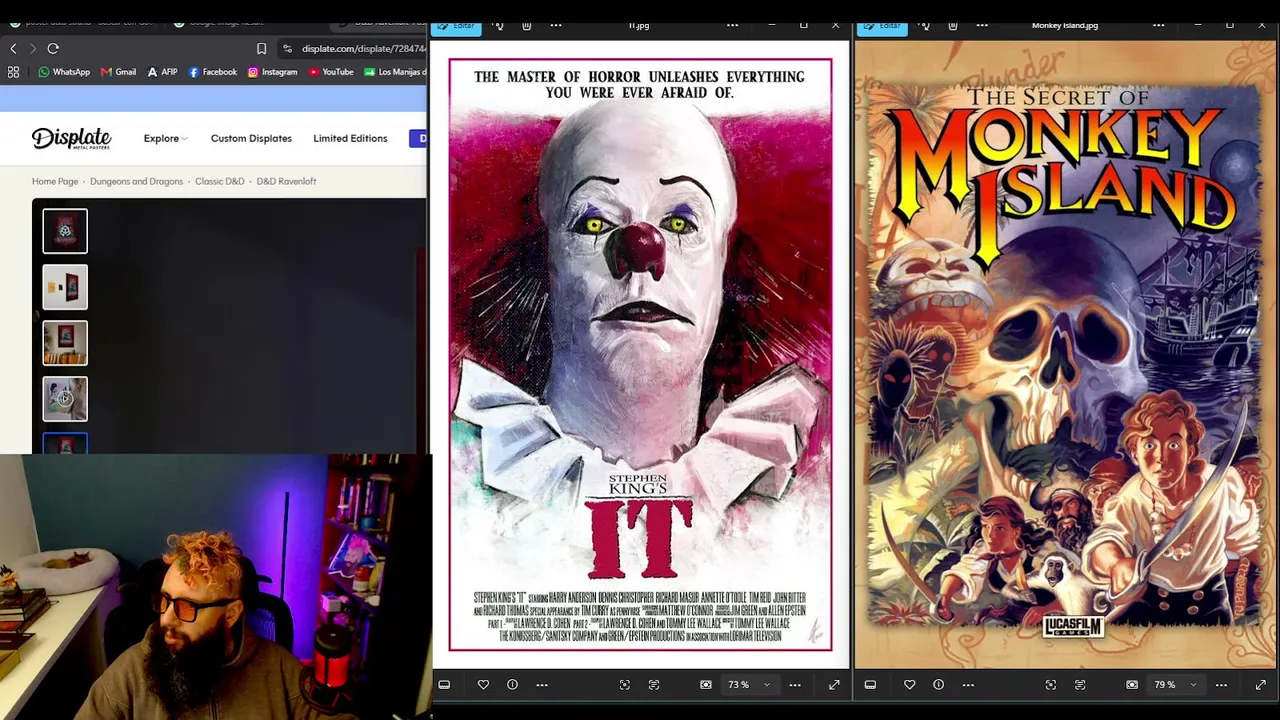The image size is (1280, 720).
Task: Select the third Displate product thumbnail
Action: tap(65, 343)
